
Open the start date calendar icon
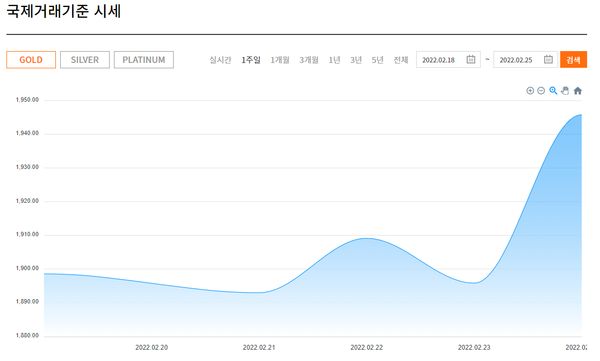click(x=471, y=59)
